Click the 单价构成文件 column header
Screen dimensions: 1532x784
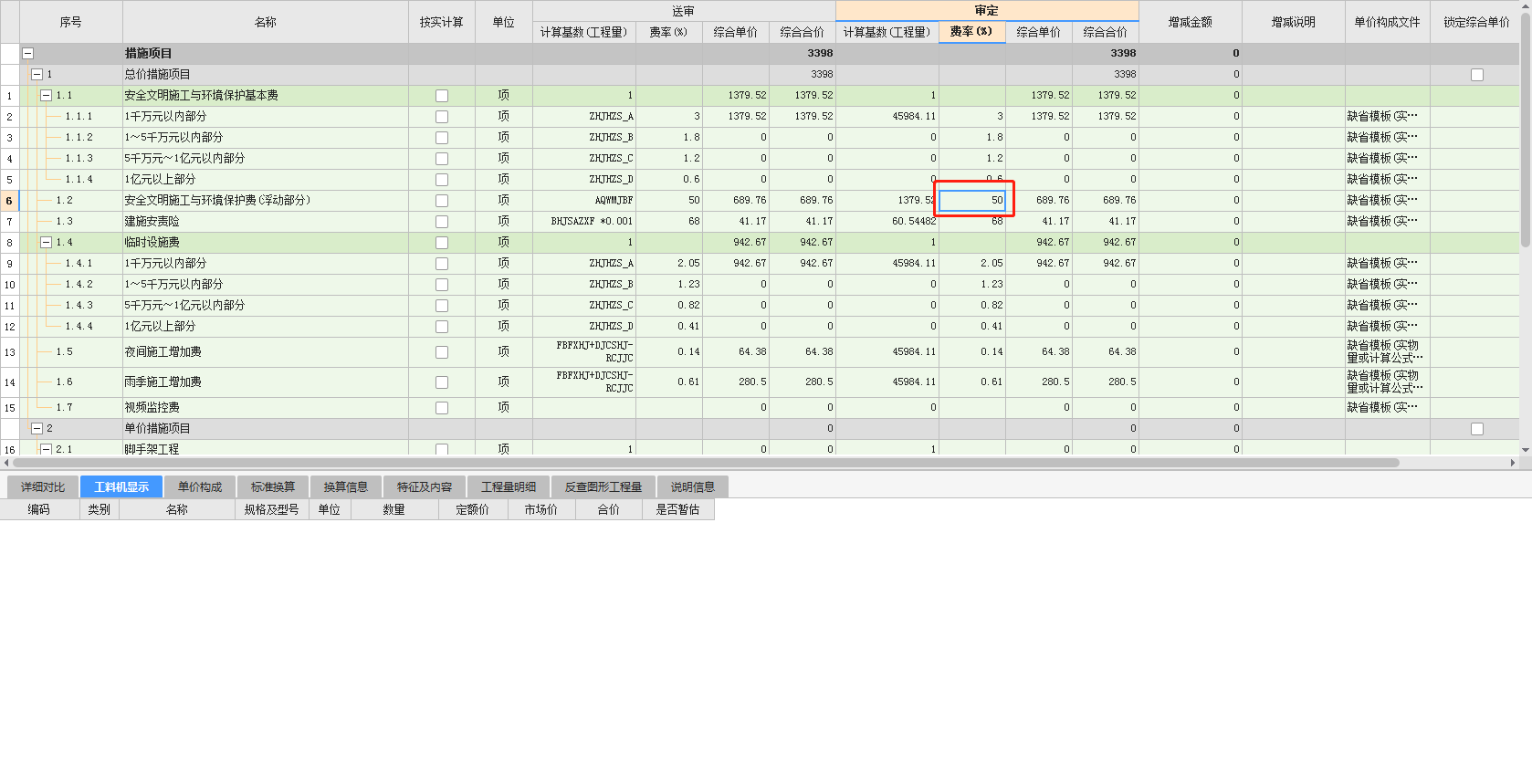1388,22
